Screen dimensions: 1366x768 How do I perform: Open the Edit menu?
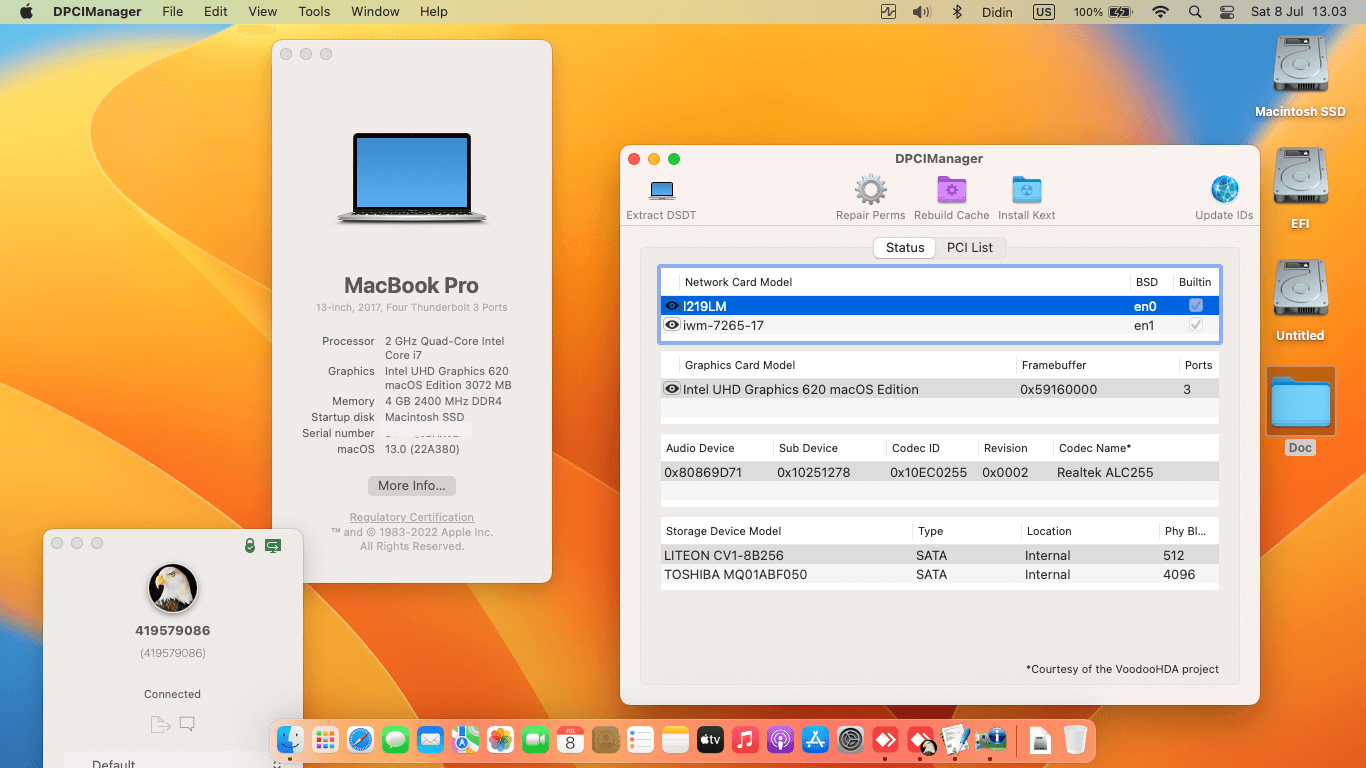215,12
